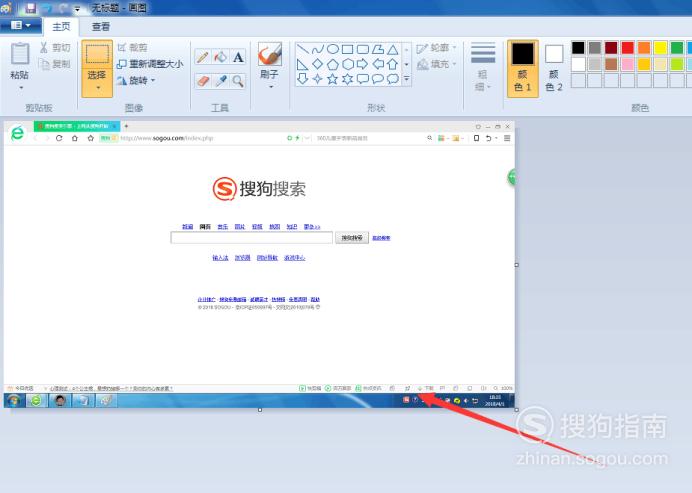
Task: Choose the Curve shape
Action: 318,49
